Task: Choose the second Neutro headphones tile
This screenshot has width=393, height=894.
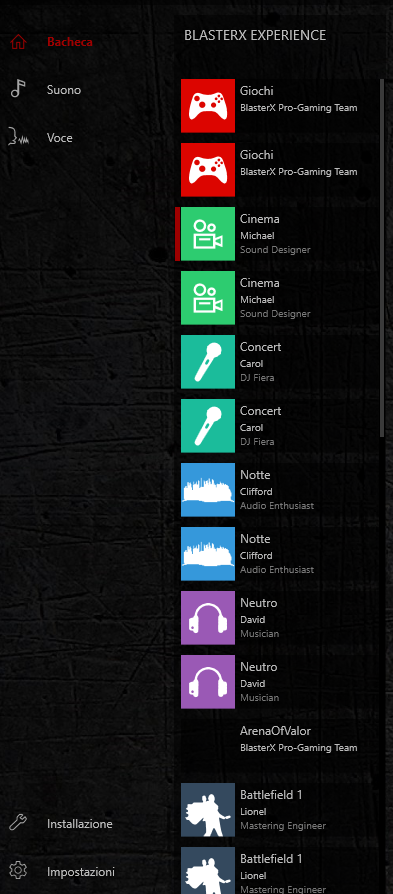Action: click(x=208, y=681)
